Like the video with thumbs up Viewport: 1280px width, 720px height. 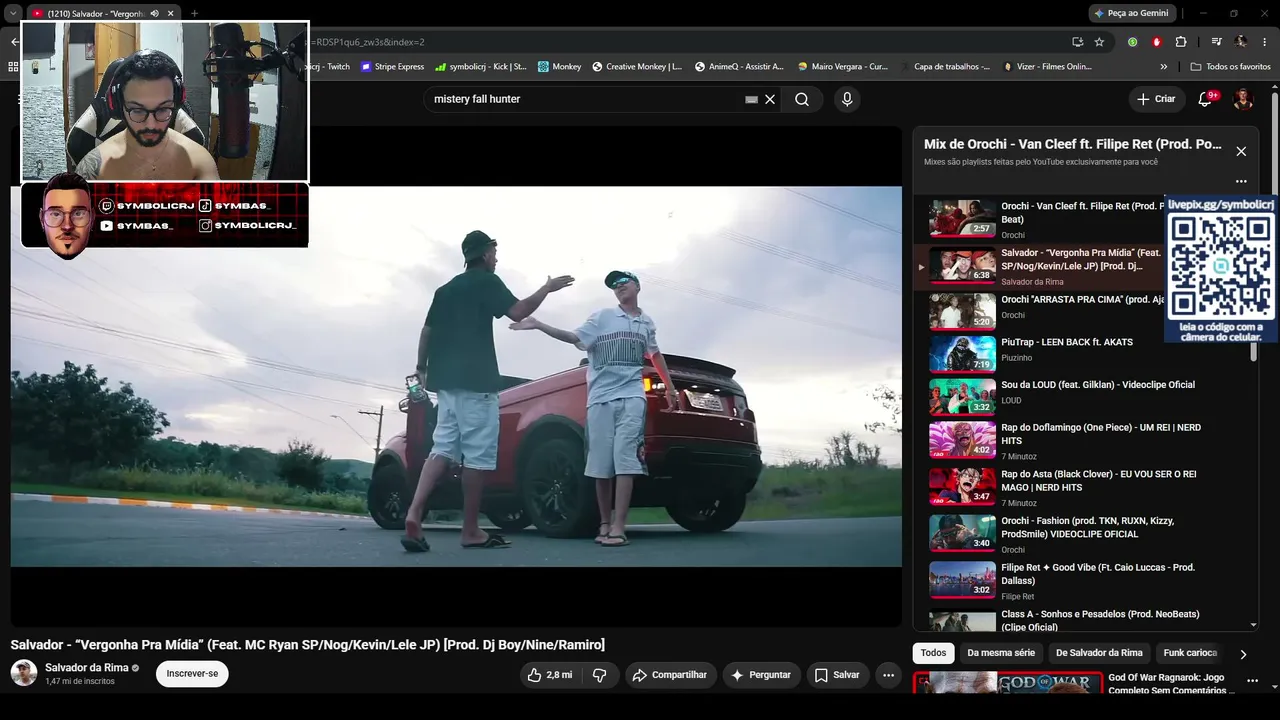[549, 675]
